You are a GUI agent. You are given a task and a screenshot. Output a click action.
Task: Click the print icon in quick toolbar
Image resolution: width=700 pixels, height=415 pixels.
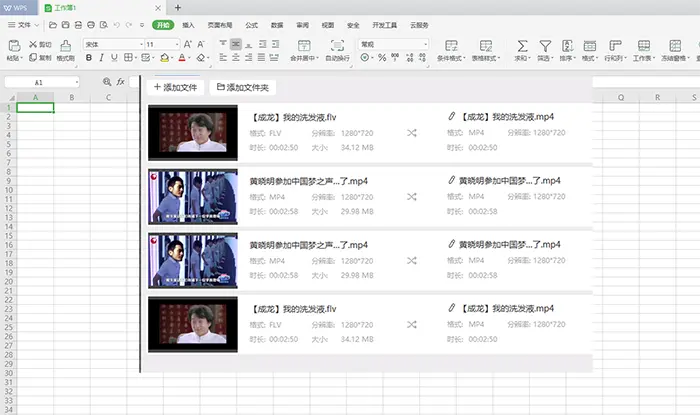click(x=91, y=25)
